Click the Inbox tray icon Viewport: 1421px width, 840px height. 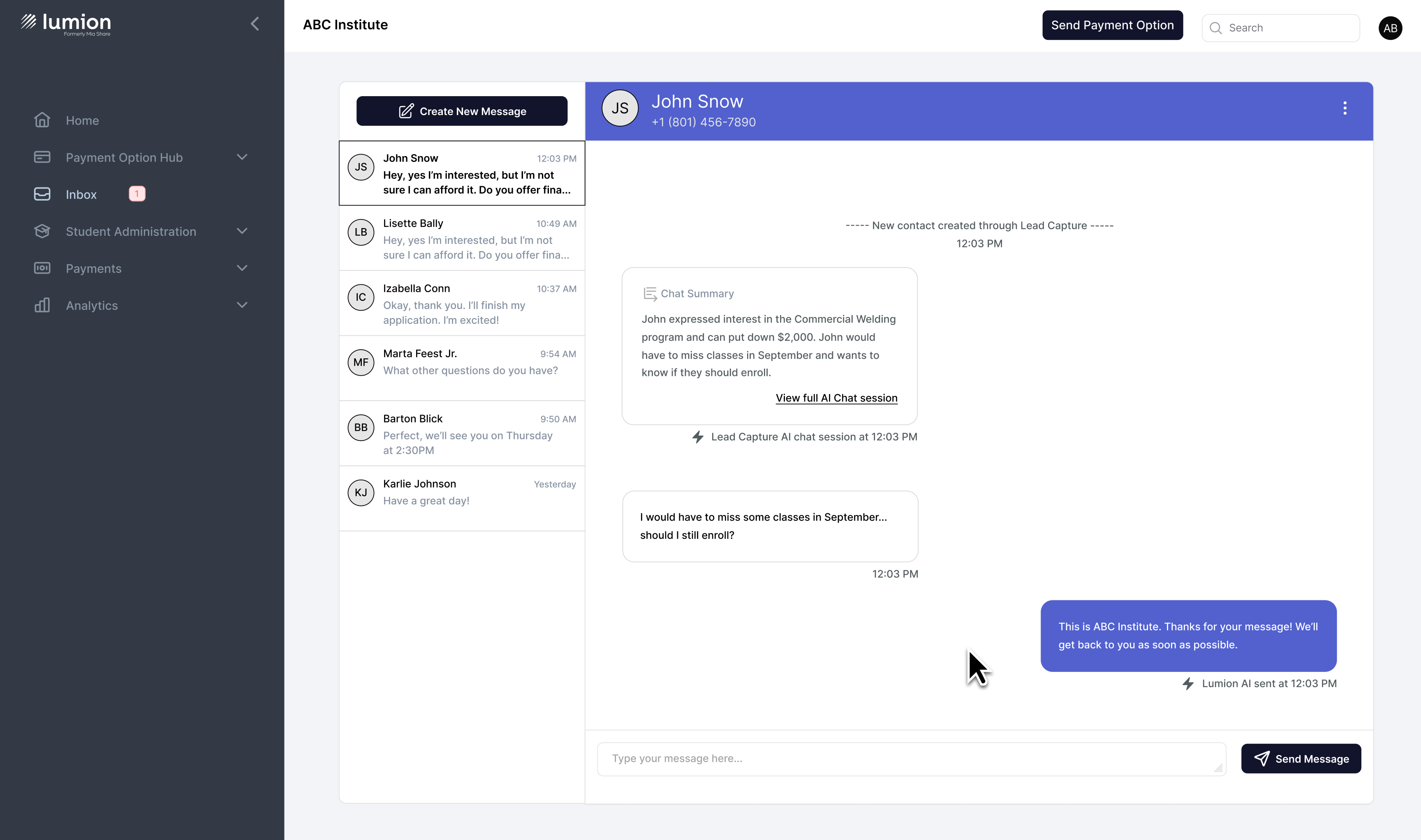click(x=42, y=194)
